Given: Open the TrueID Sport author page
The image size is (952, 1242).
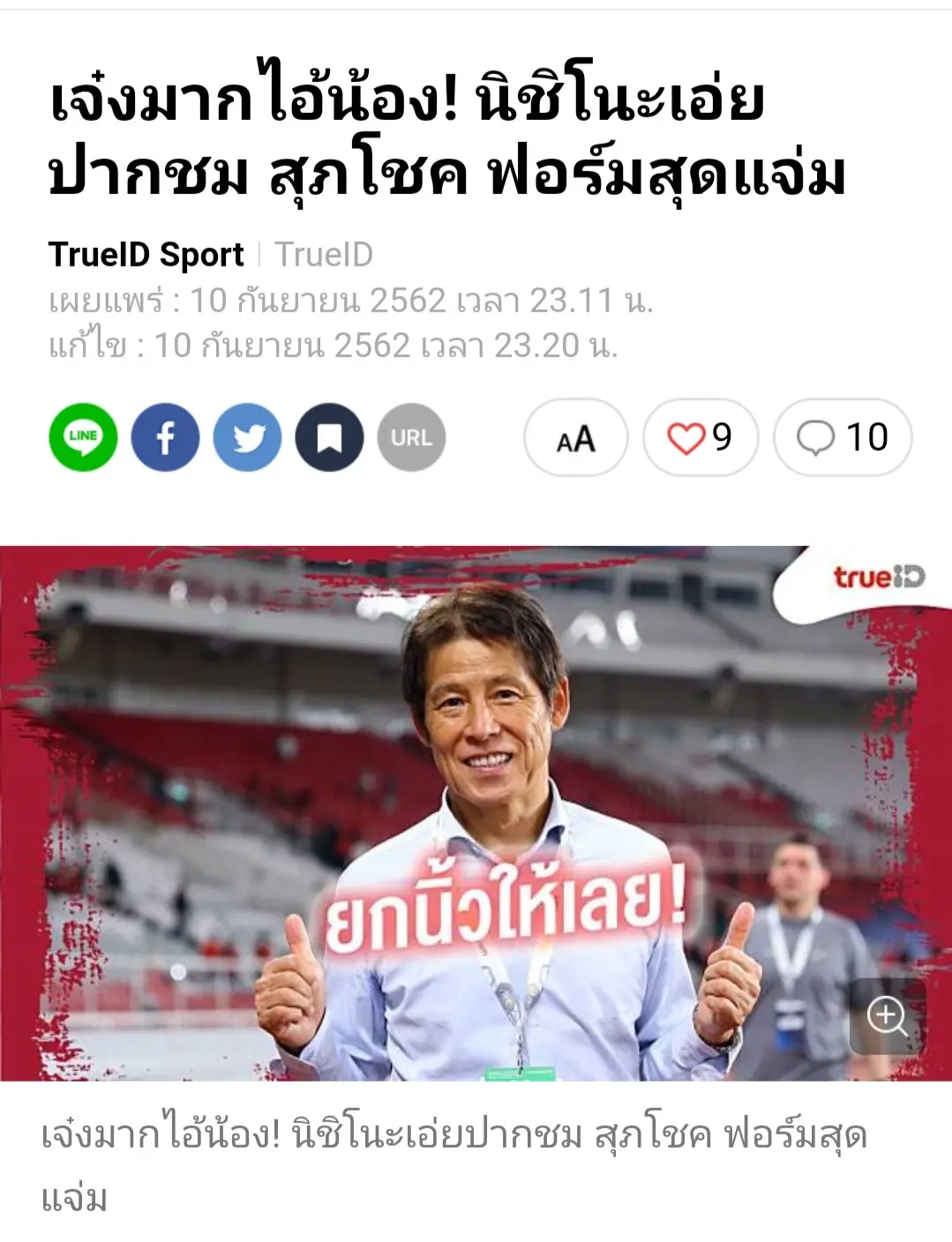Looking at the screenshot, I should click(146, 255).
